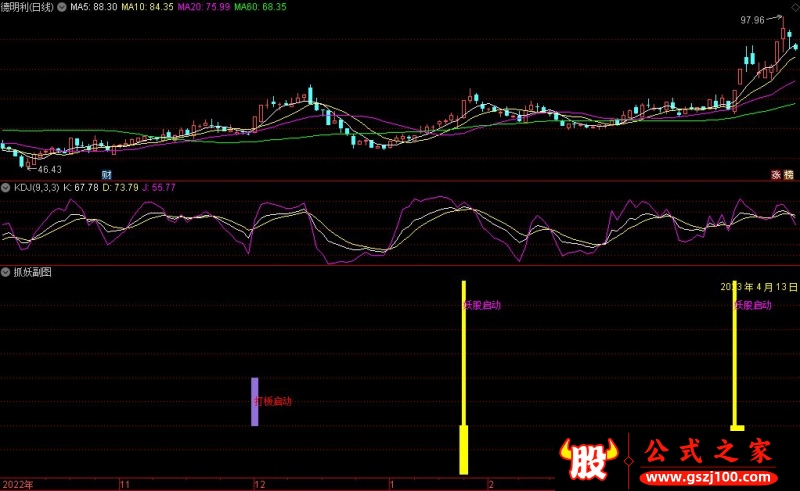
Task: Jump to the 2022年 timeline marker
Action: [x=17, y=484]
